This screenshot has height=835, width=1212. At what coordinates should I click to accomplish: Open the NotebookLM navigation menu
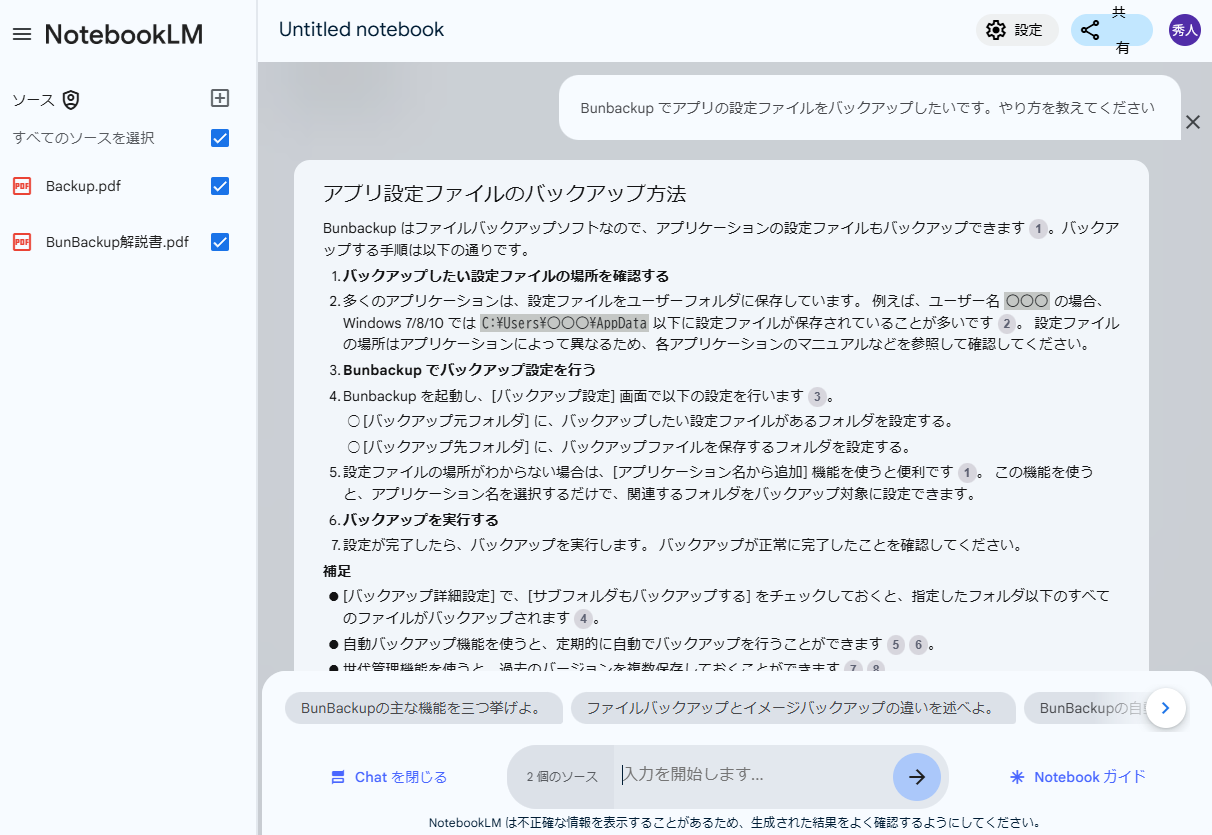tap(22, 33)
